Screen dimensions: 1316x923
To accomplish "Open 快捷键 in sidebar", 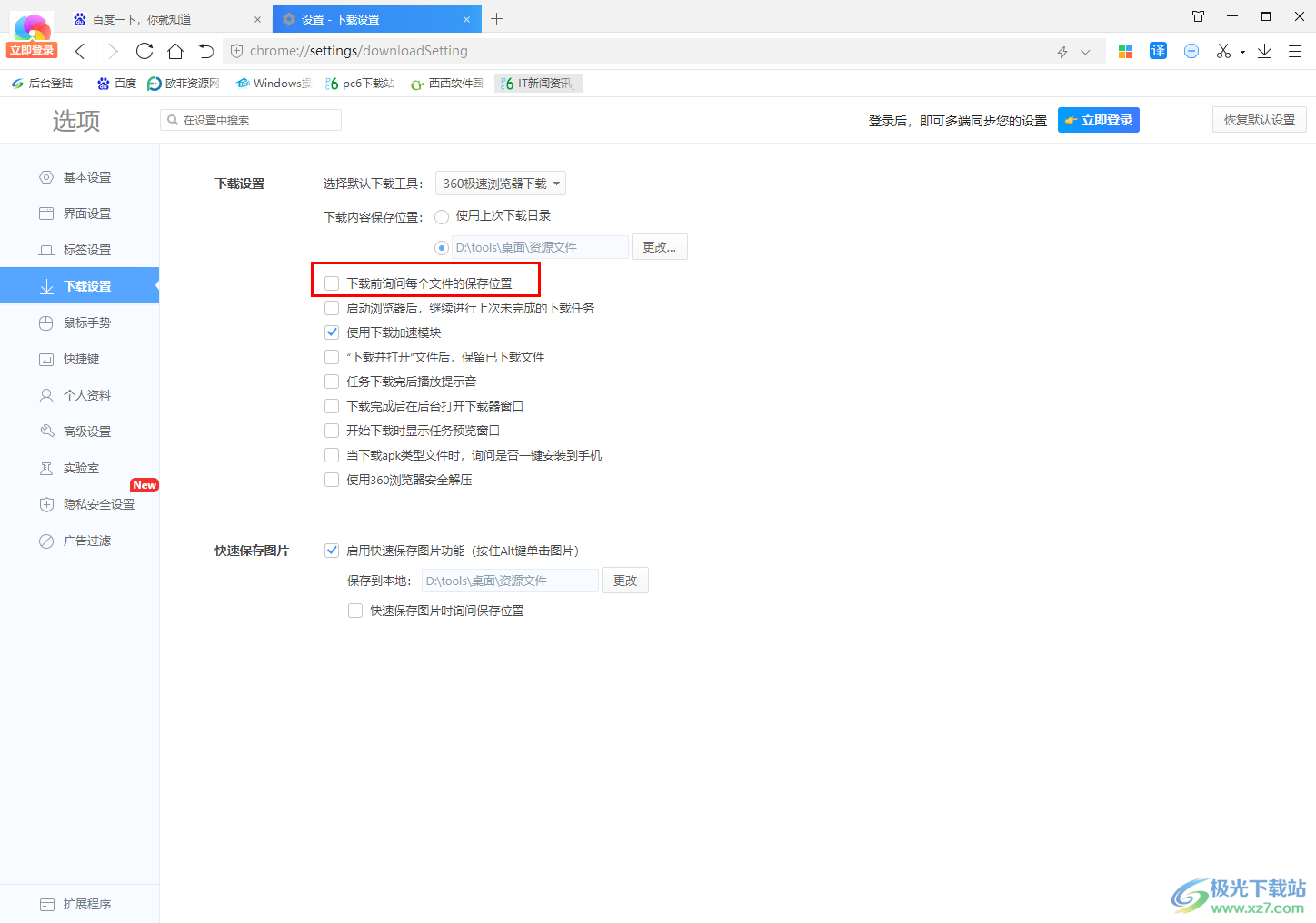I will tap(79, 359).
